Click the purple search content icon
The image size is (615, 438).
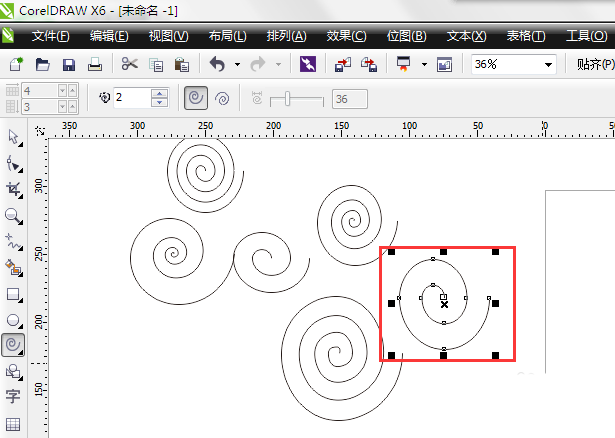[308, 64]
